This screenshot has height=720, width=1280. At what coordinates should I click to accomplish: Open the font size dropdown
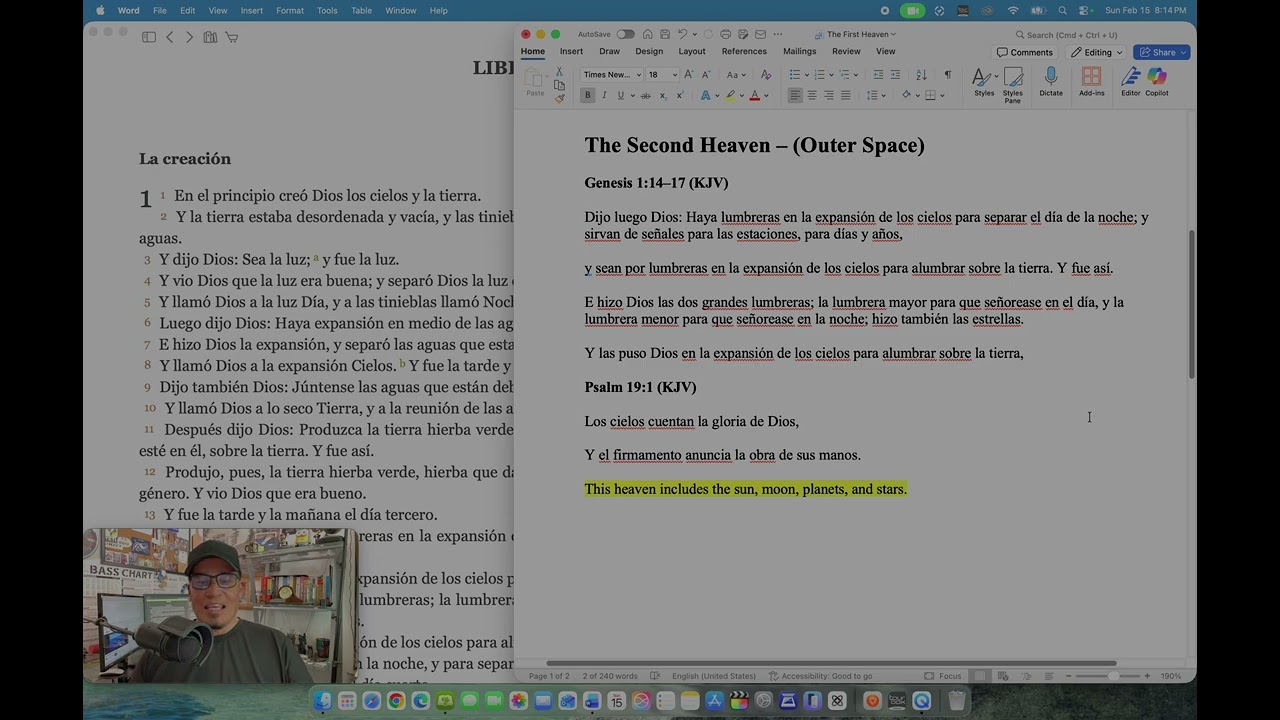point(675,75)
